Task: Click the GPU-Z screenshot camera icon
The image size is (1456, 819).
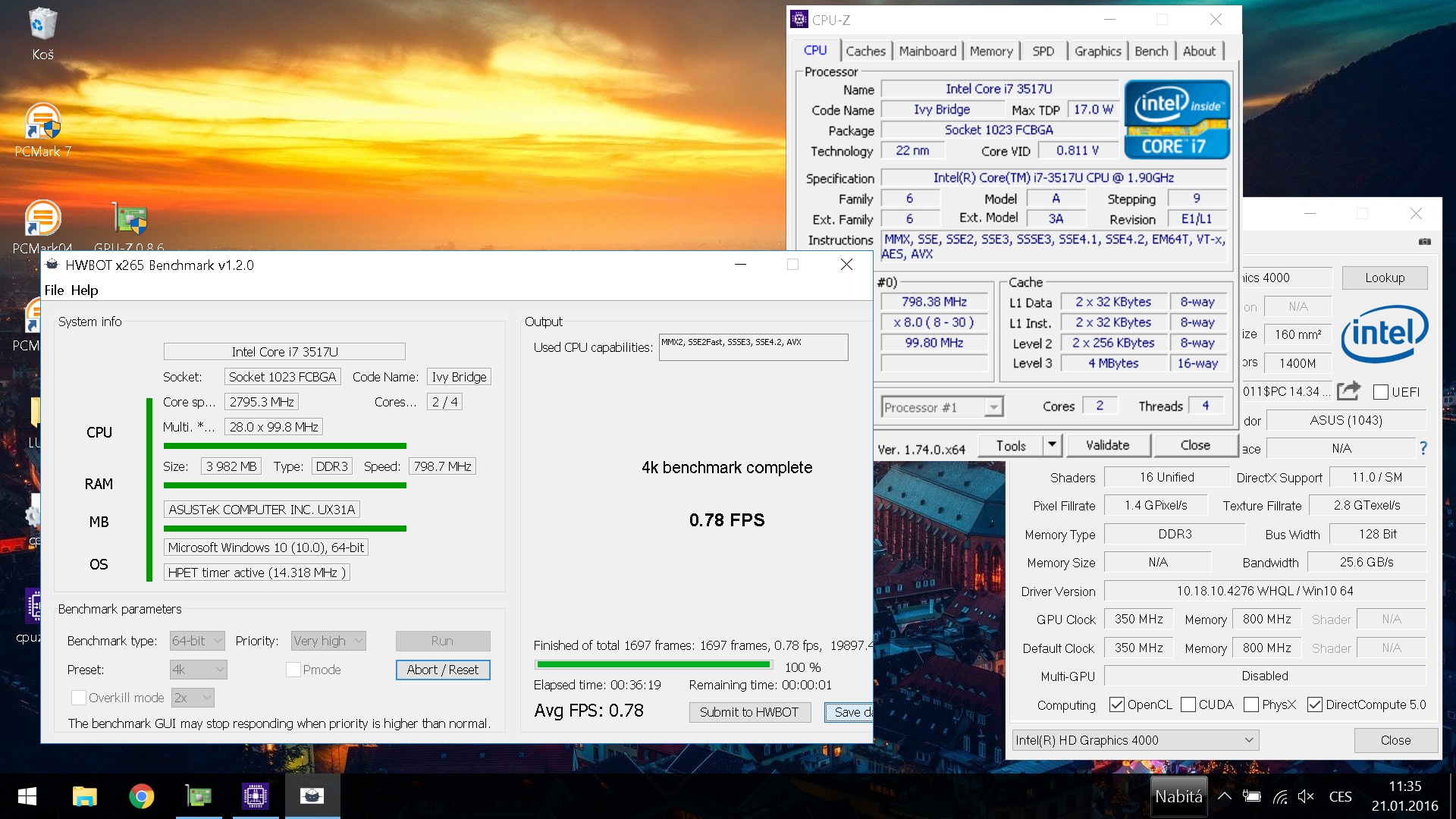Action: pos(1425,241)
